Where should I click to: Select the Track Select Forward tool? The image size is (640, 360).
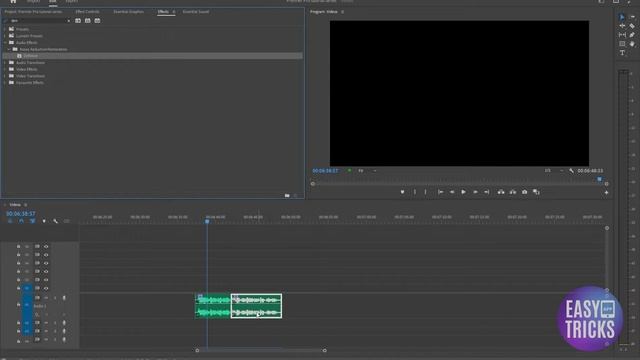click(x=632, y=17)
